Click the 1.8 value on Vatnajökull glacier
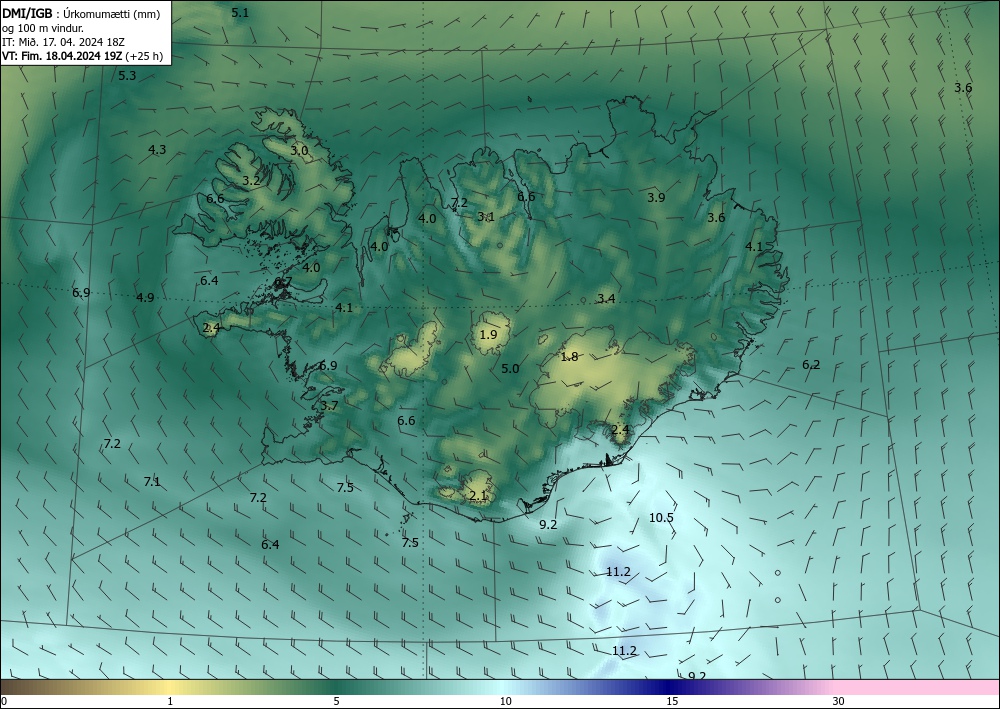 tap(569, 357)
